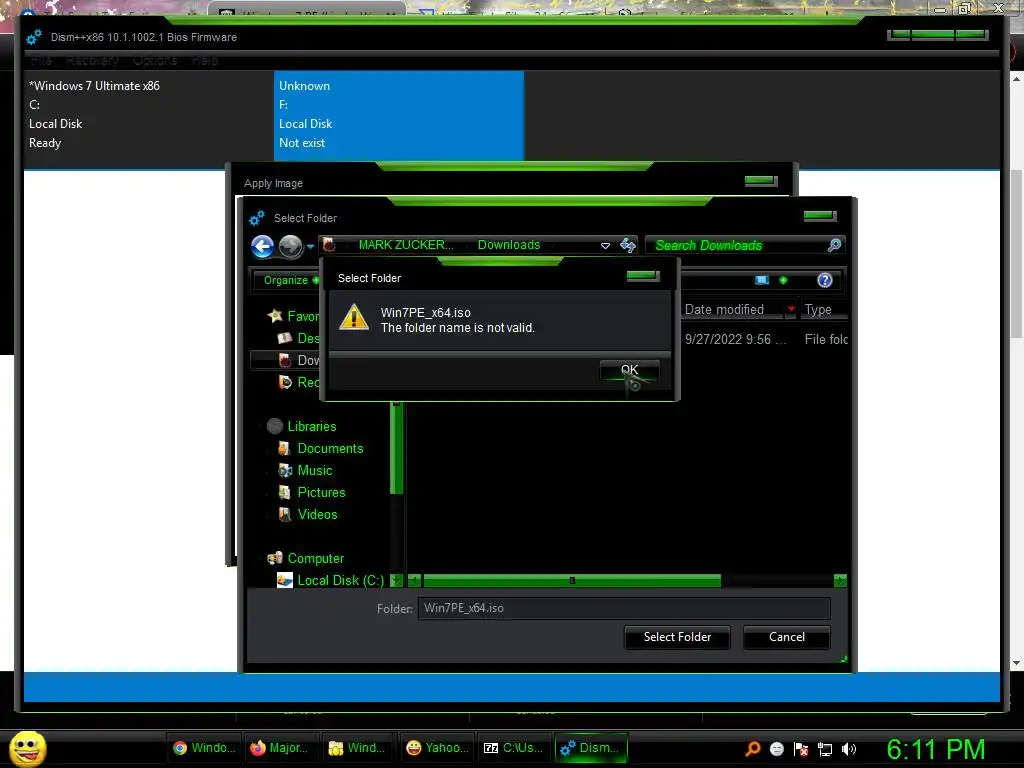Click the blue help question mark icon
This screenshot has height=768, width=1024.
click(825, 280)
